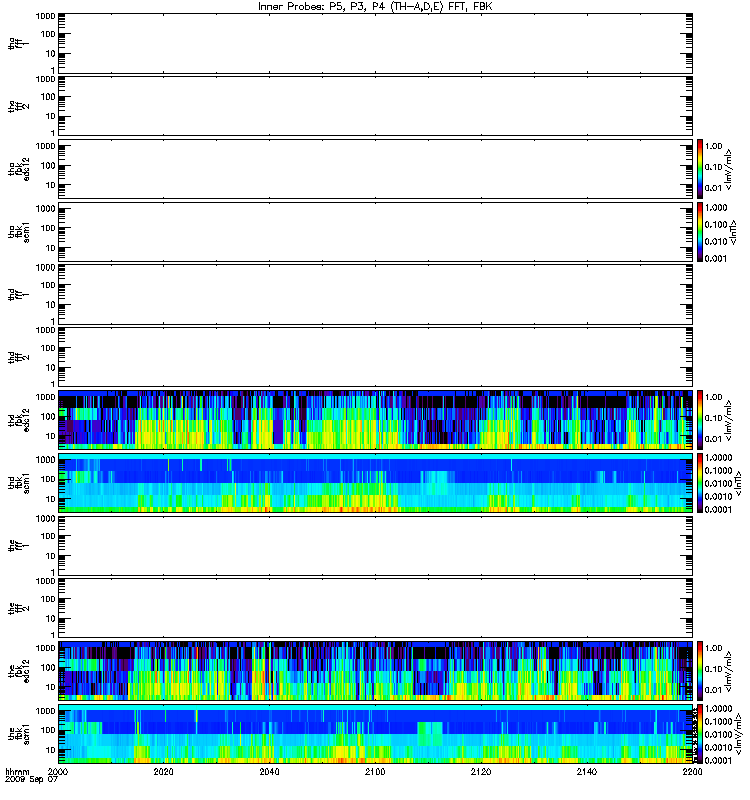This screenshot has height=800, width=750.
Task: Click the color bar beside the fbk edc12
Action: pos(700,671)
